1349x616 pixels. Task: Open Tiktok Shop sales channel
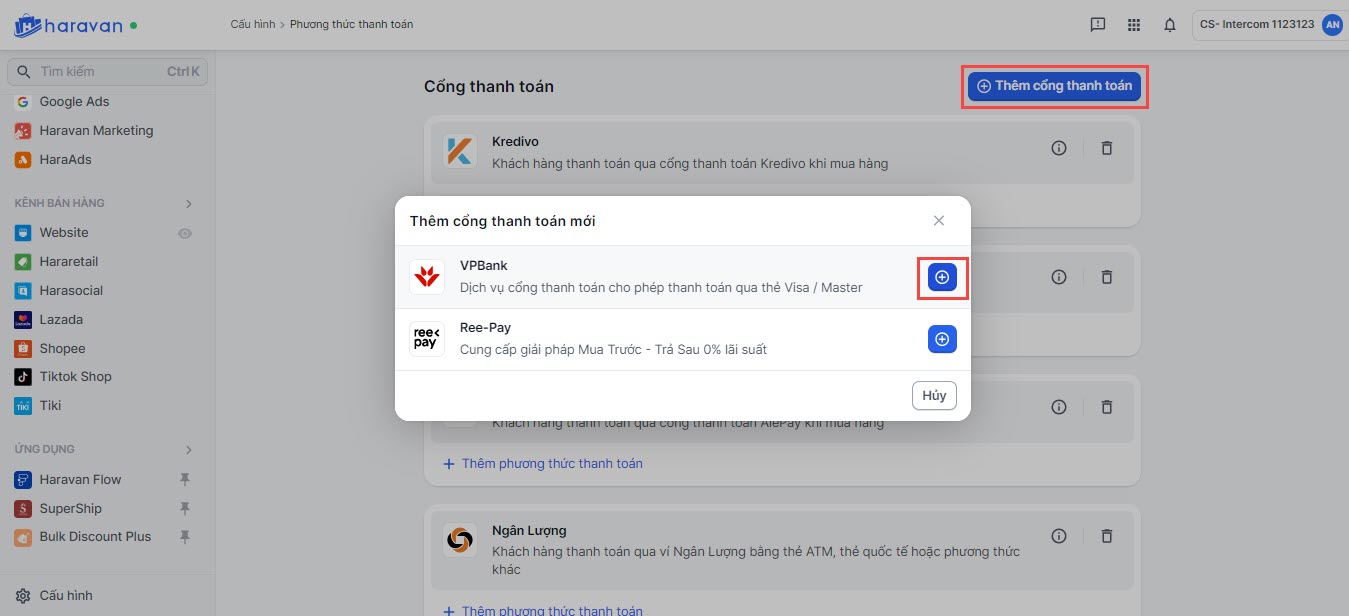[x=75, y=377]
